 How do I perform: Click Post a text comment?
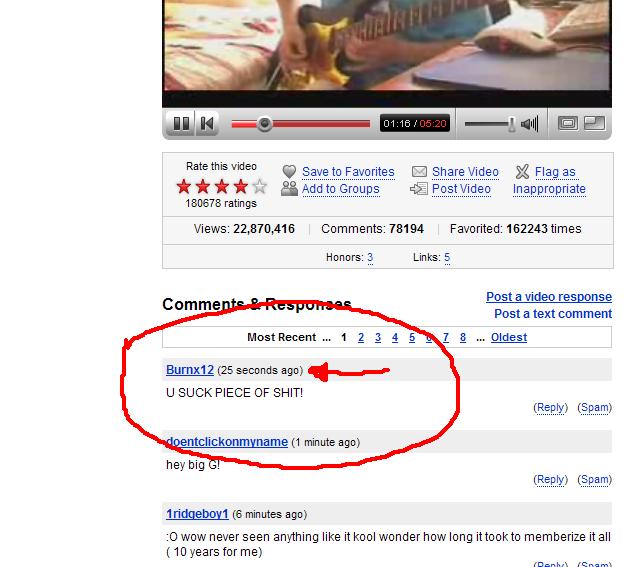point(553,314)
